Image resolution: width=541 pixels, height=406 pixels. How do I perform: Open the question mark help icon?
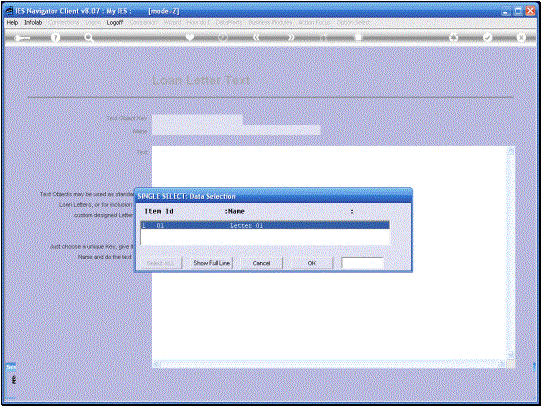[55, 38]
